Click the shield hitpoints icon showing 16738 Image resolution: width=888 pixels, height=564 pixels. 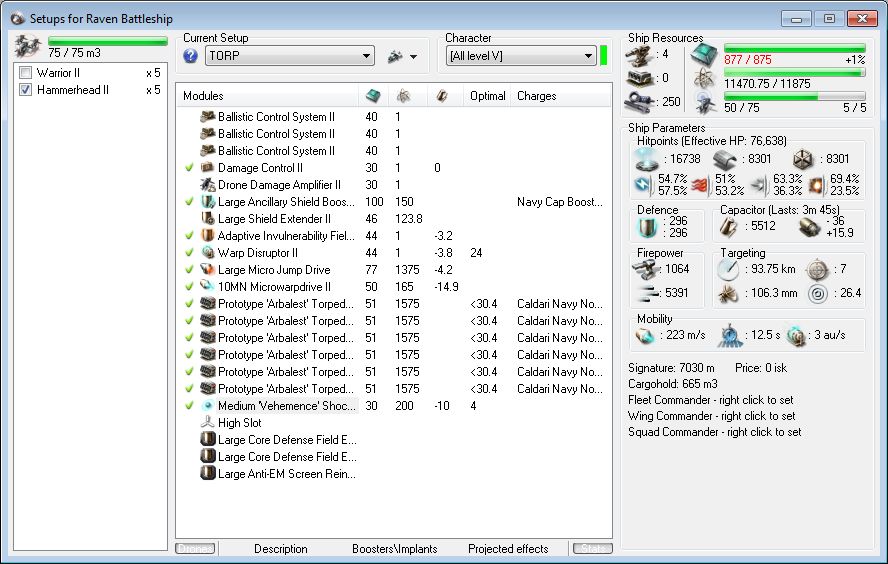click(646, 159)
